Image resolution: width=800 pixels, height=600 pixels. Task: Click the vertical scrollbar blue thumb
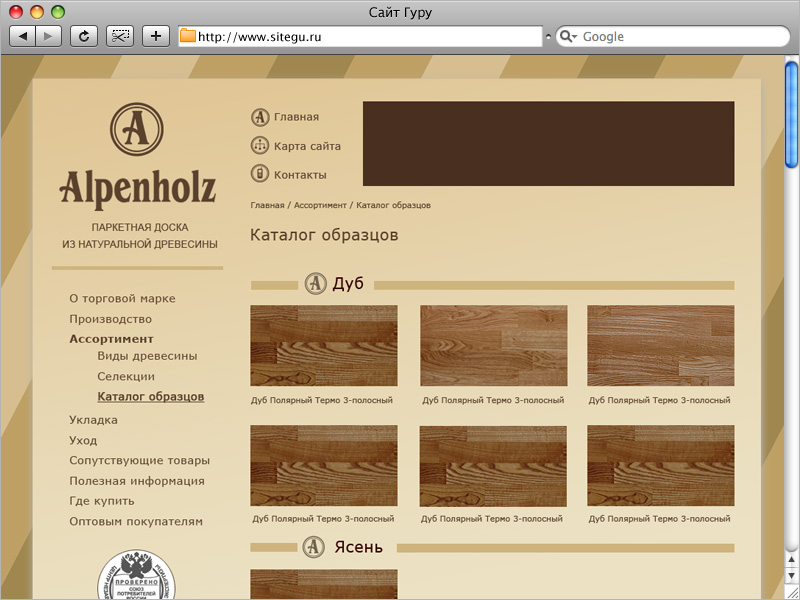pos(792,113)
